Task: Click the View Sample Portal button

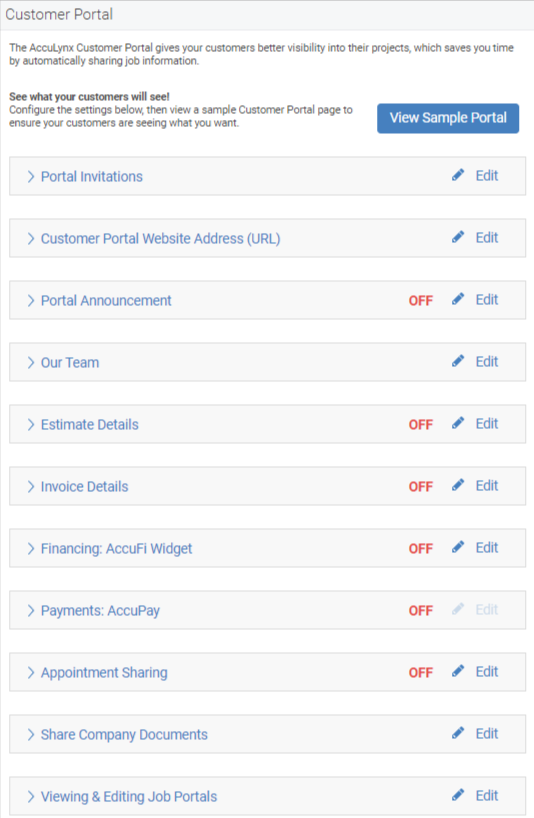Action: click(x=448, y=118)
